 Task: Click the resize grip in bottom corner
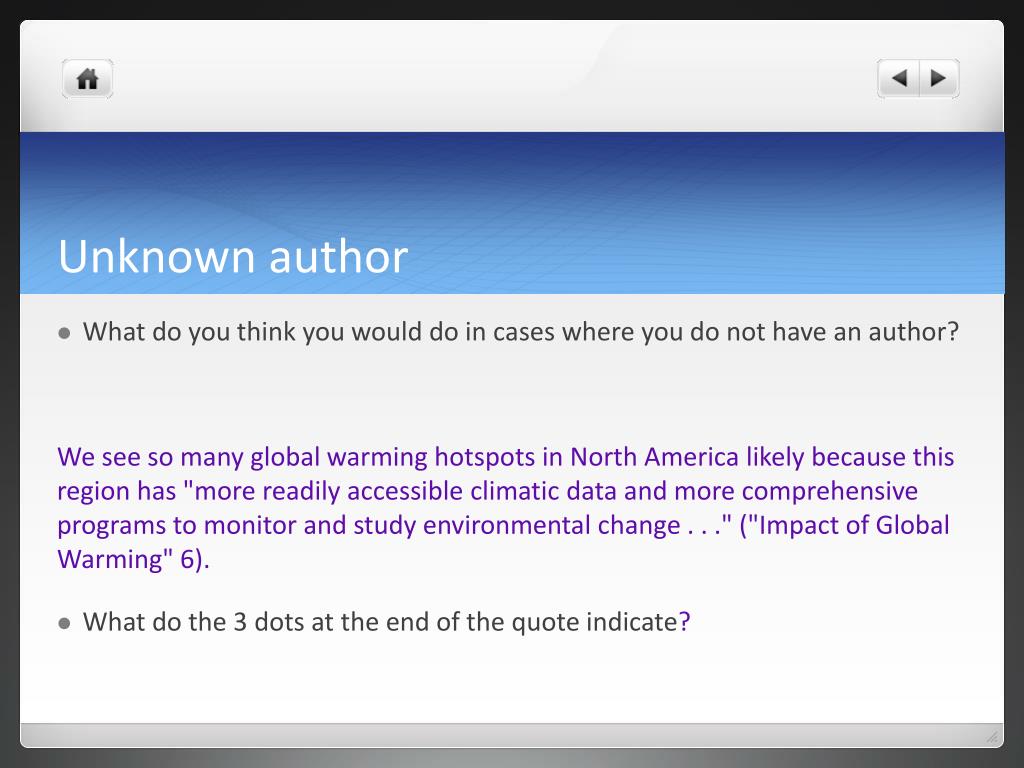(x=992, y=737)
